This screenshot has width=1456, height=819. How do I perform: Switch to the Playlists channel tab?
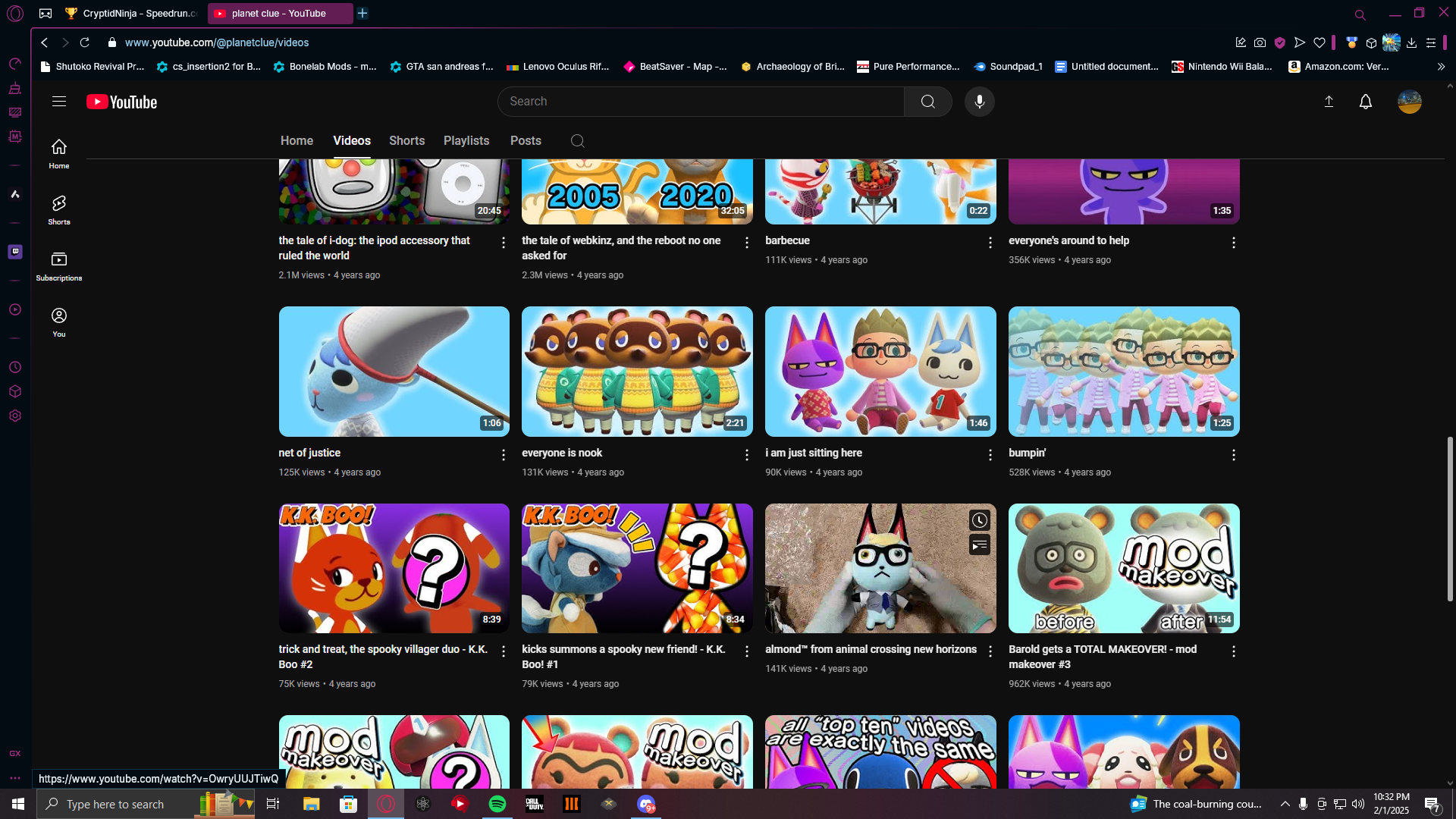tap(466, 141)
